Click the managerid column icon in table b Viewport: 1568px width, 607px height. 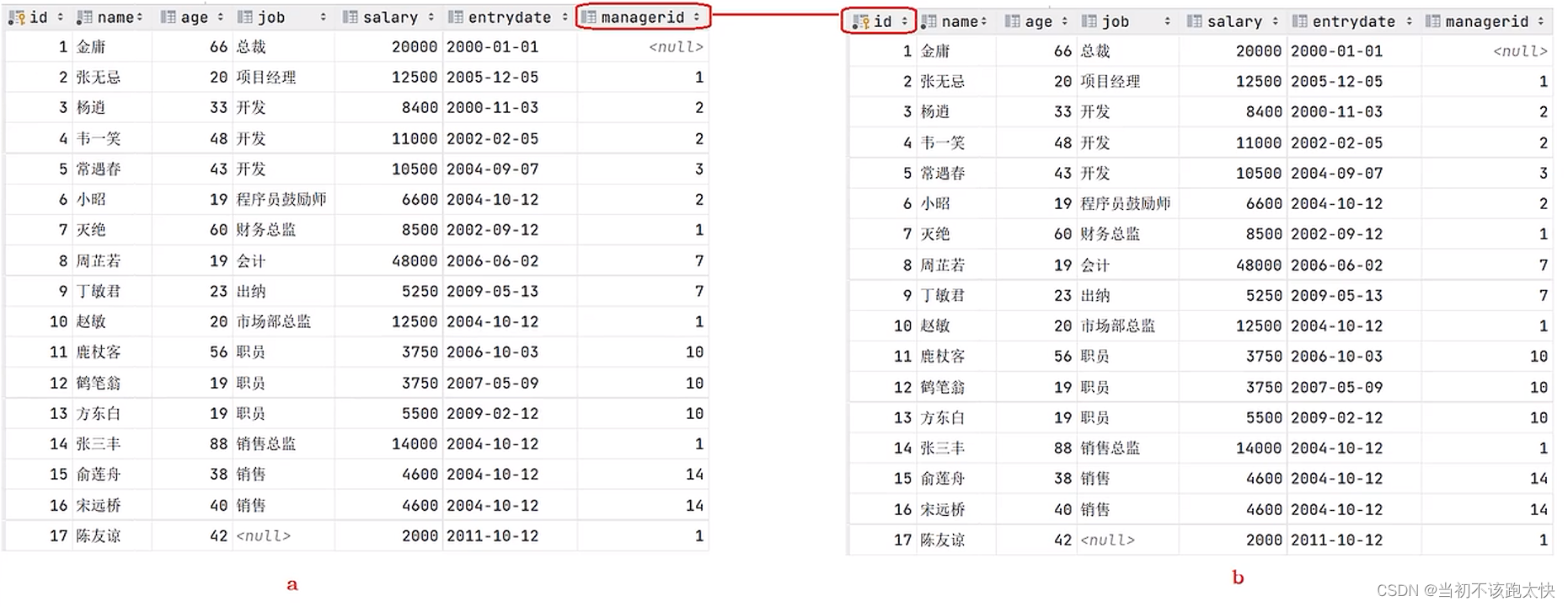[1432, 21]
